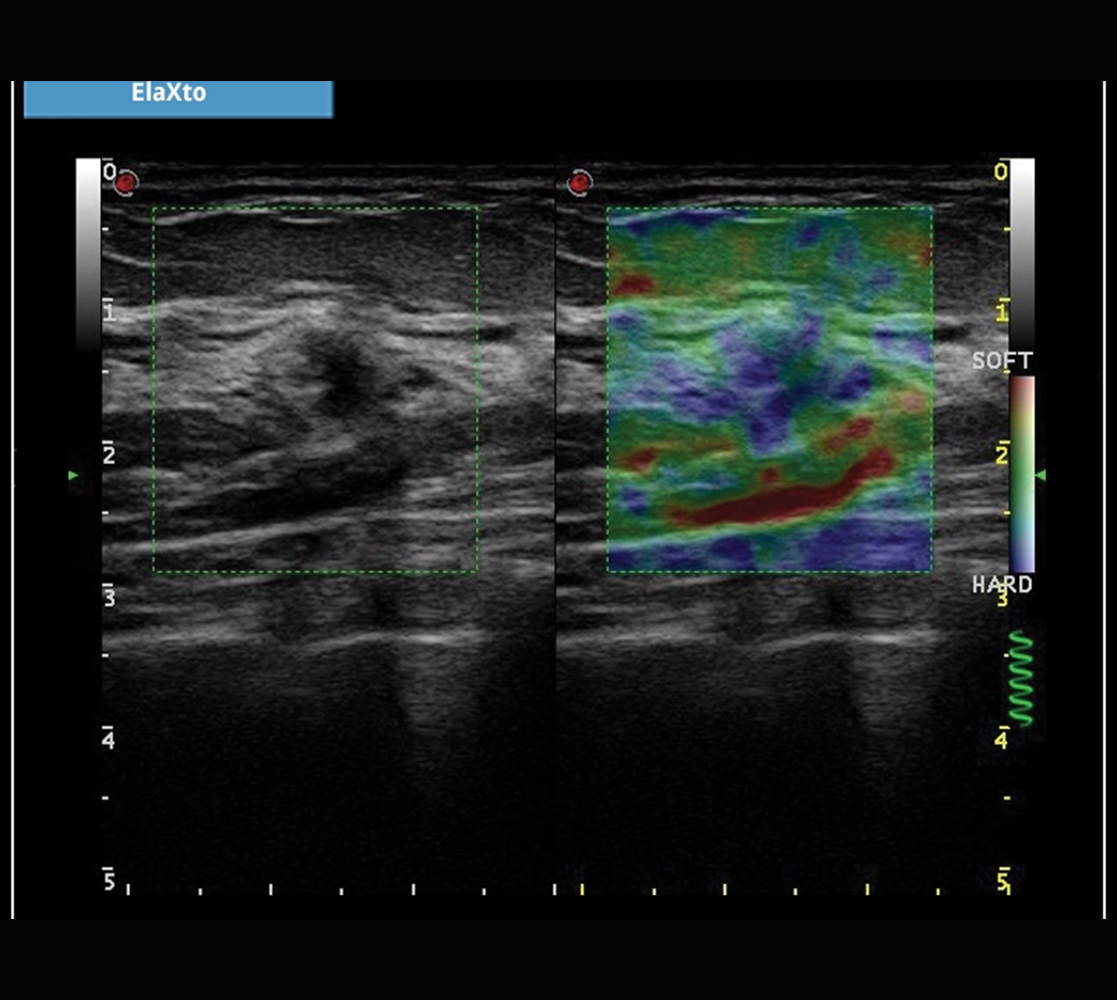
Task: Click the green compression quality spring indicator
Action: [1021, 679]
